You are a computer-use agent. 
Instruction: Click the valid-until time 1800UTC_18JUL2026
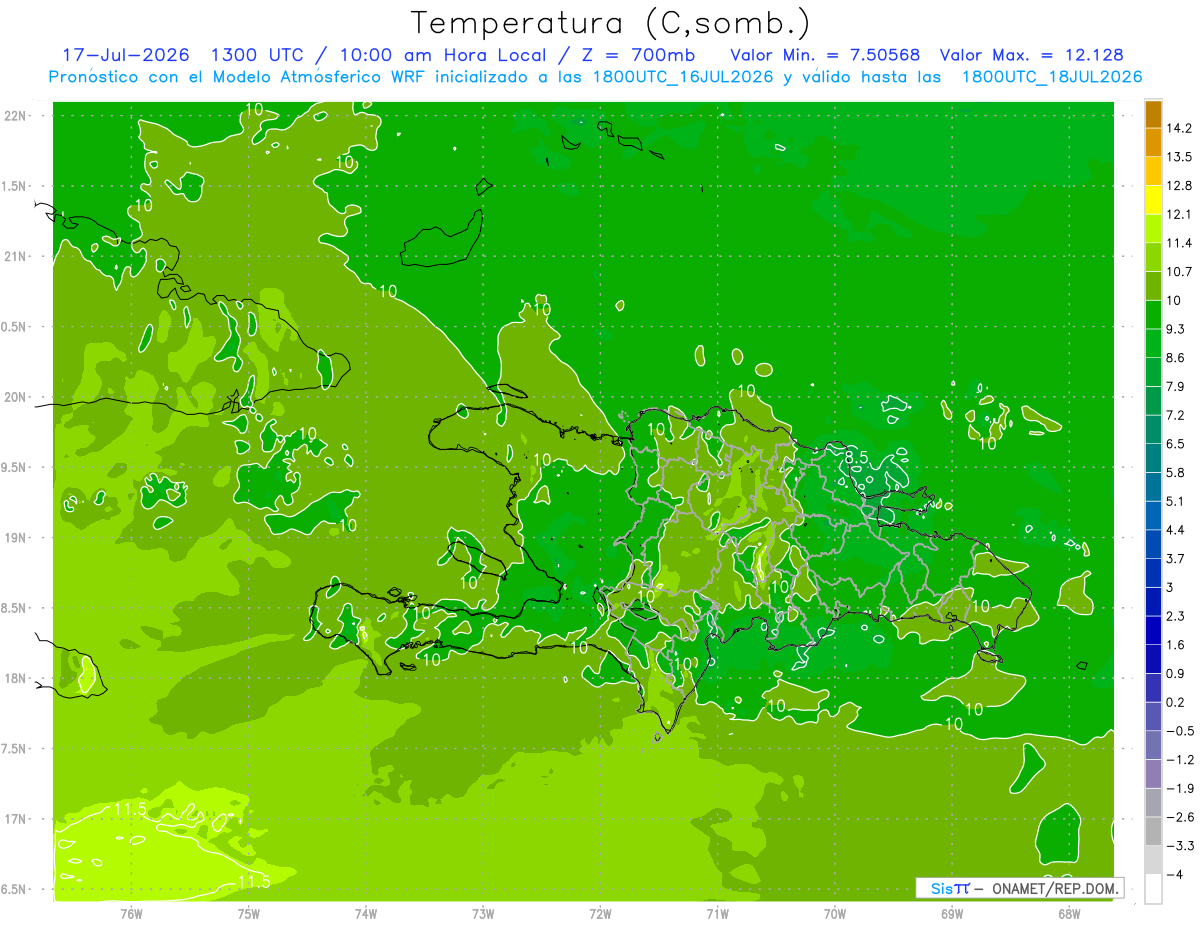click(x=1052, y=77)
